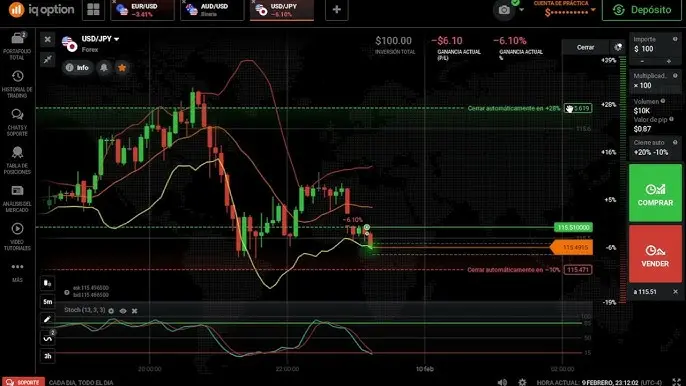
Task: Open the 5m candle timeframe selector
Action: point(47,302)
